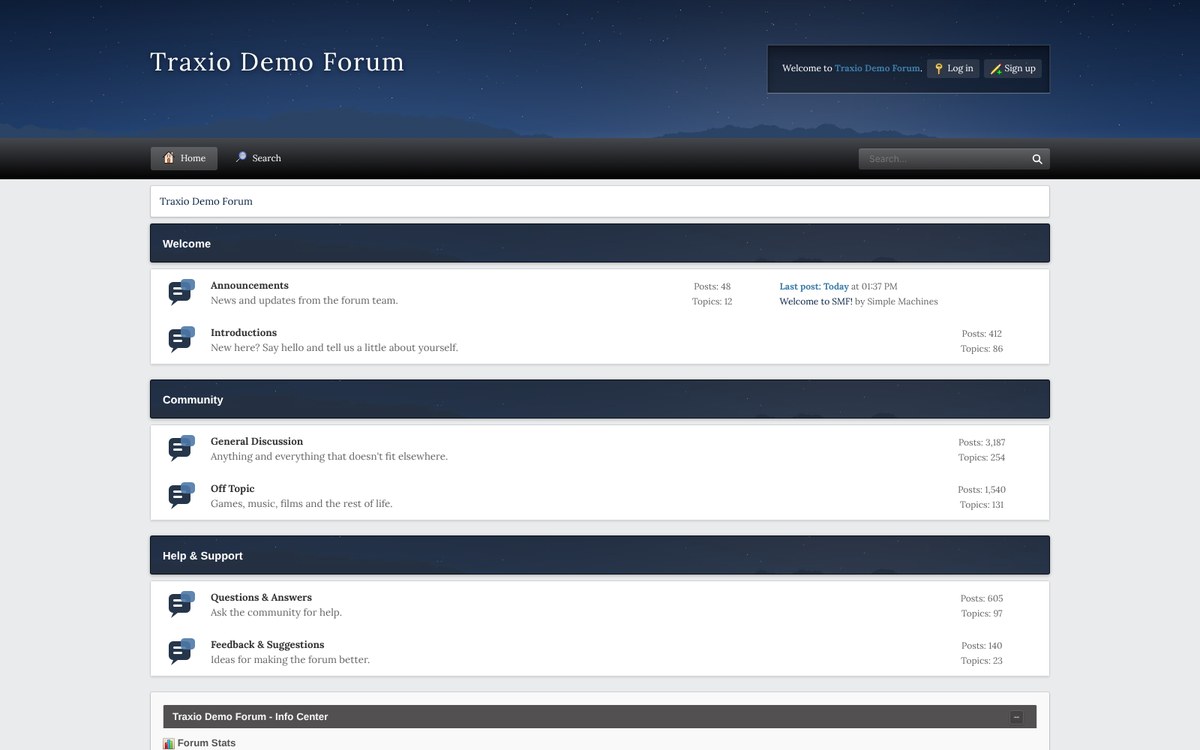Open the Community category header
1200x750 pixels.
tap(600, 399)
